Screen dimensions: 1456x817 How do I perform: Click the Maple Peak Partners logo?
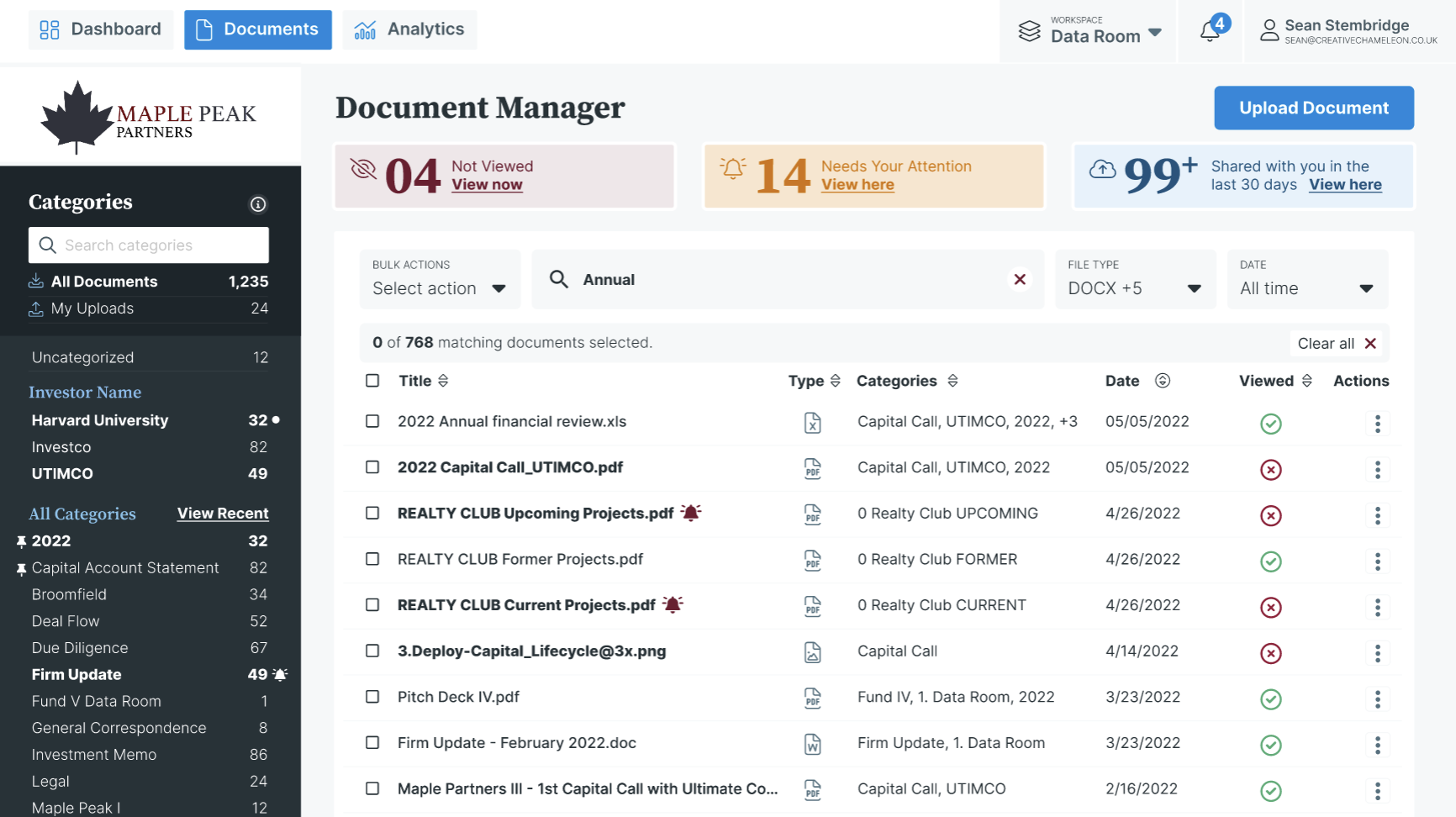point(148,118)
